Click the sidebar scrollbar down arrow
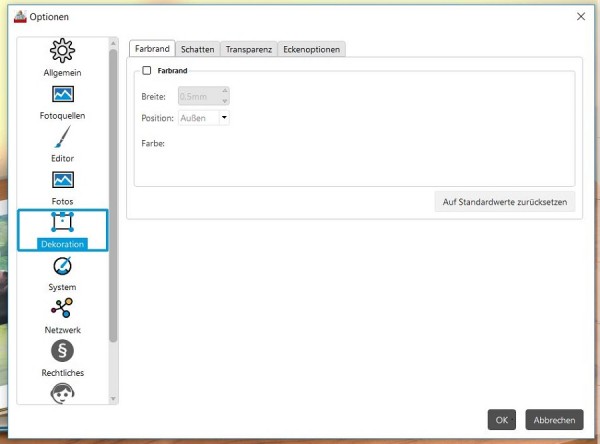 point(113,398)
